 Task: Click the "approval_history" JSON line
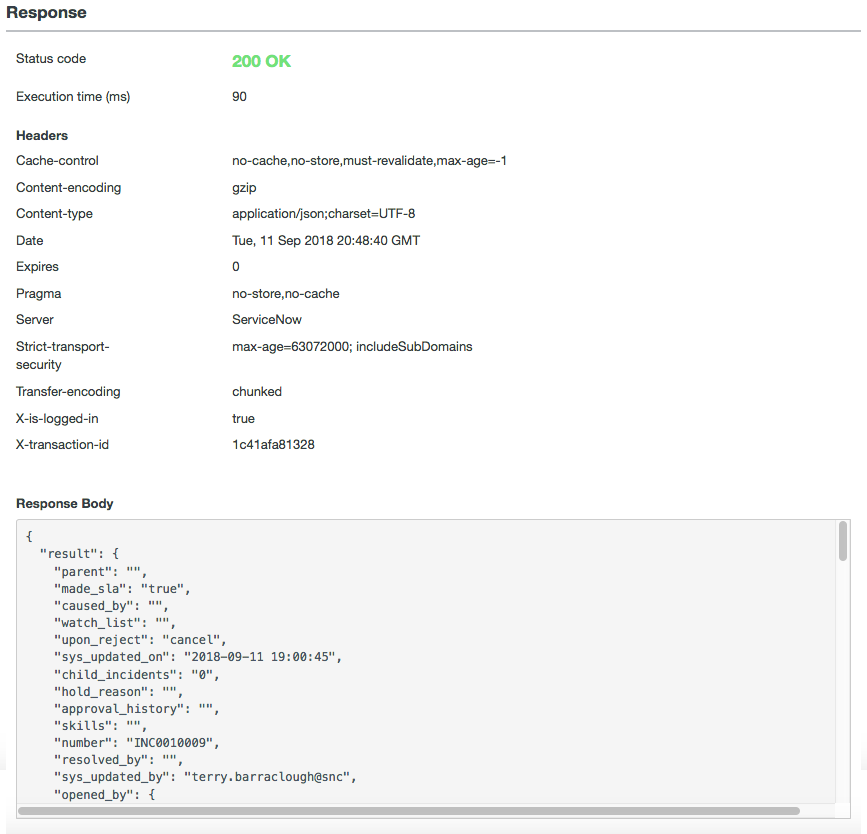(x=136, y=709)
